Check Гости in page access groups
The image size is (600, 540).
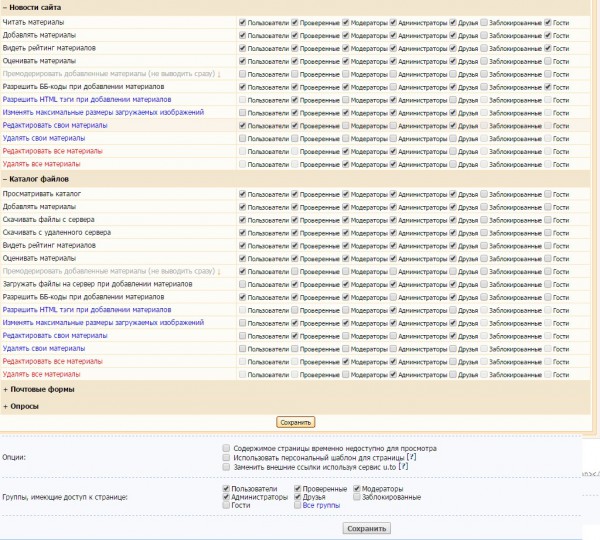(x=226, y=505)
